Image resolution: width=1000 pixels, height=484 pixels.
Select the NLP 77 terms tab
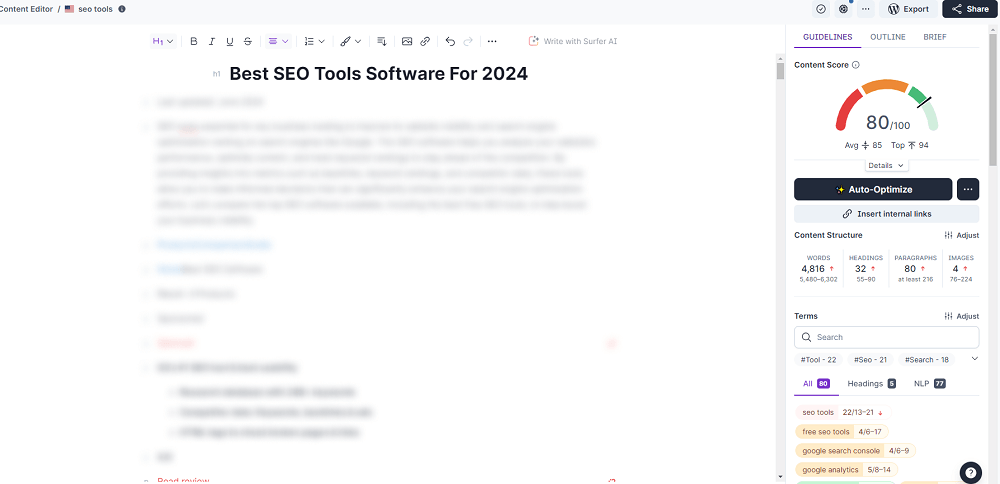pyautogui.click(x=929, y=384)
